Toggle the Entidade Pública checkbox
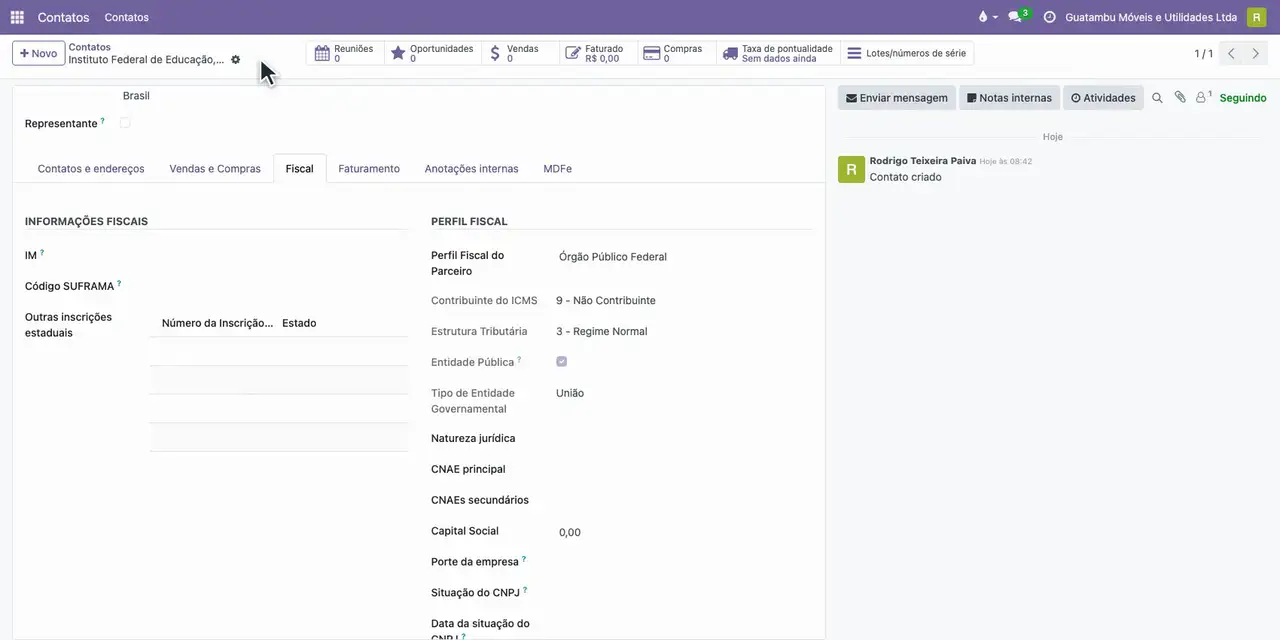Image resolution: width=1280 pixels, height=640 pixels. (562, 362)
